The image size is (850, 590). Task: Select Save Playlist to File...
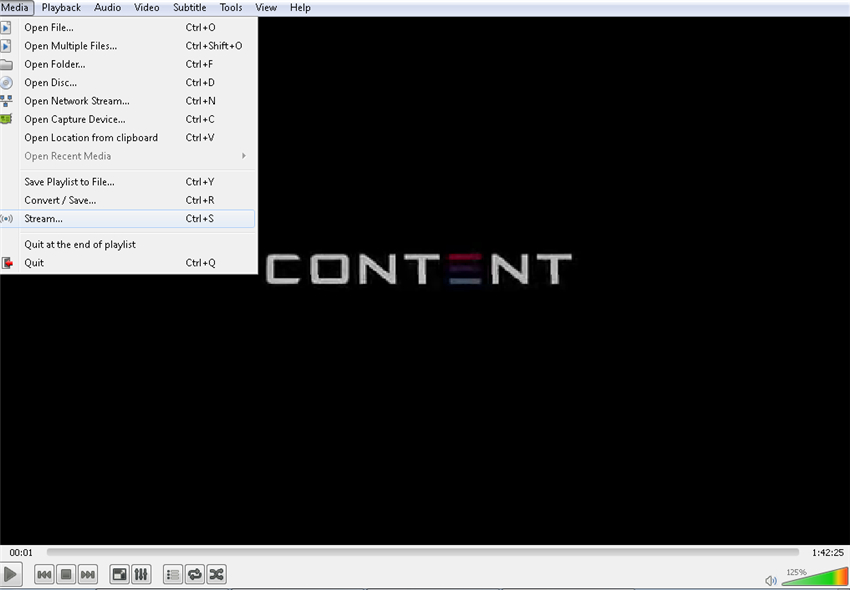(128, 182)
